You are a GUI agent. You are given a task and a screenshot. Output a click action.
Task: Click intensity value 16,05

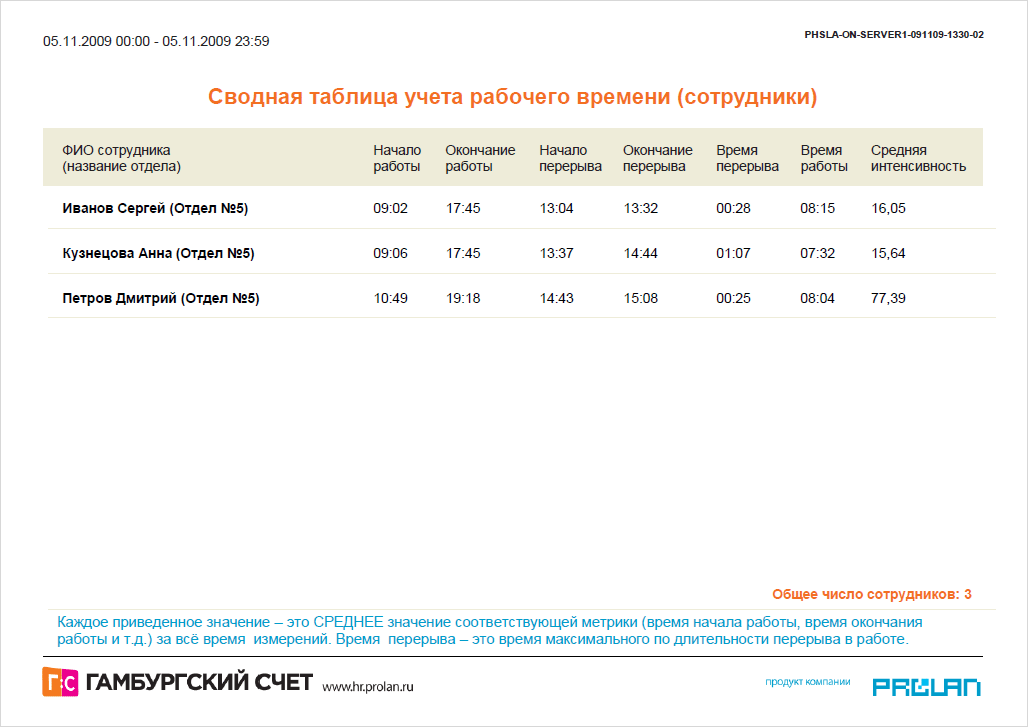(x=888, y=208)
